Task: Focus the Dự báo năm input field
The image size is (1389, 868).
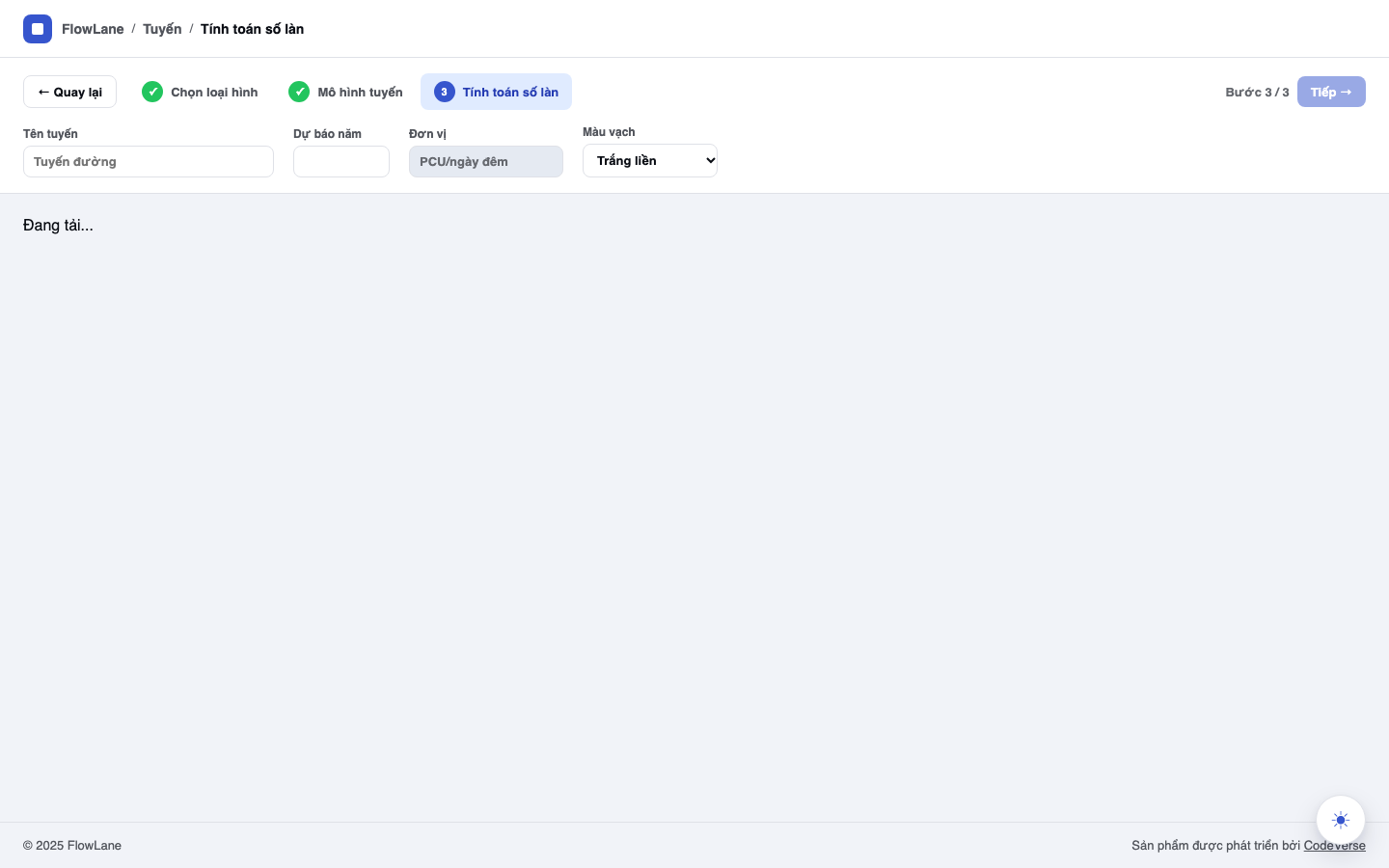Action: point(341,162)
